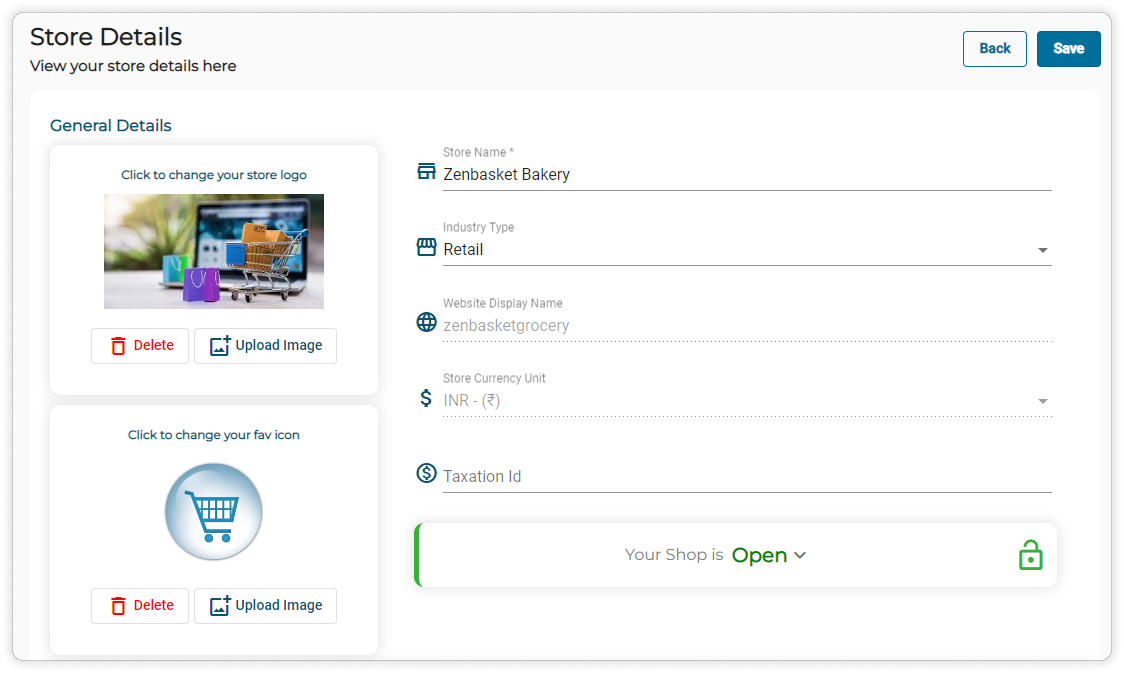
Task: Delete the store logo
Action: coord(140,346)
